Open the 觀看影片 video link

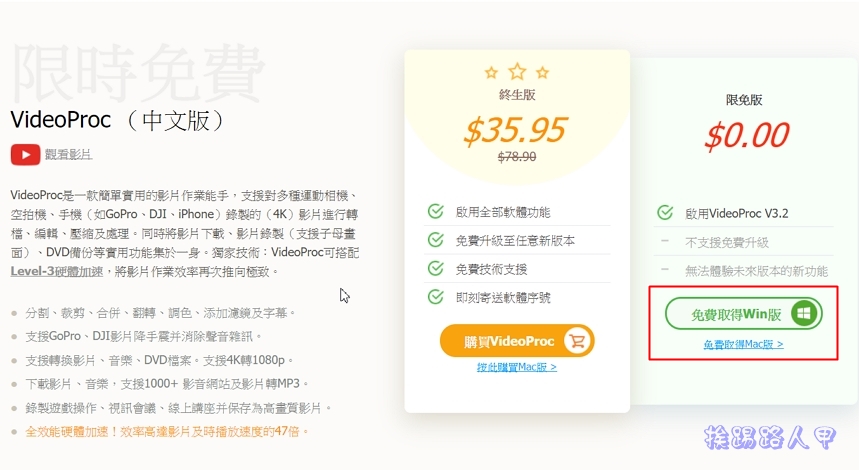(68, 154)
